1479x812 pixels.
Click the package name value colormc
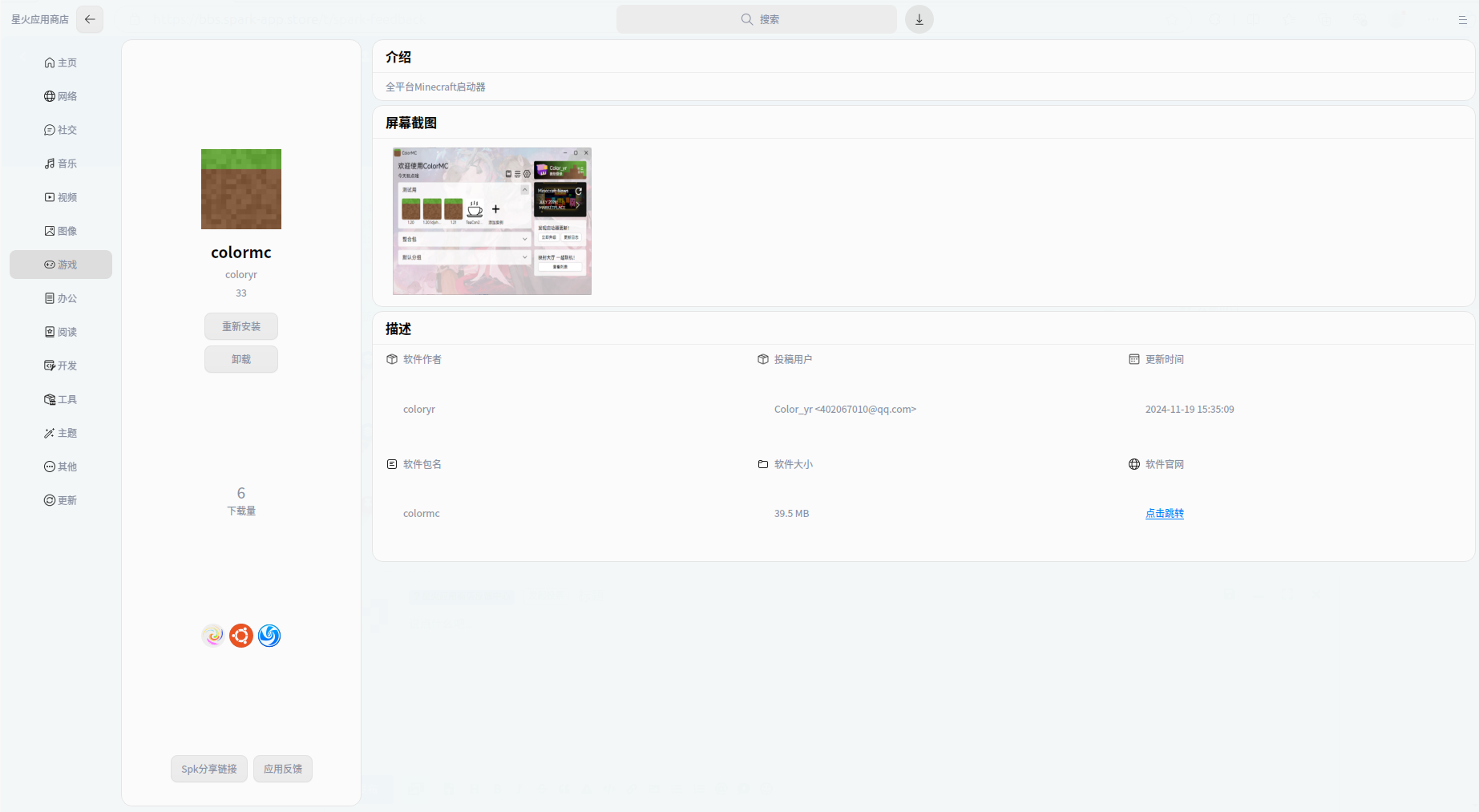coord(422,513)
